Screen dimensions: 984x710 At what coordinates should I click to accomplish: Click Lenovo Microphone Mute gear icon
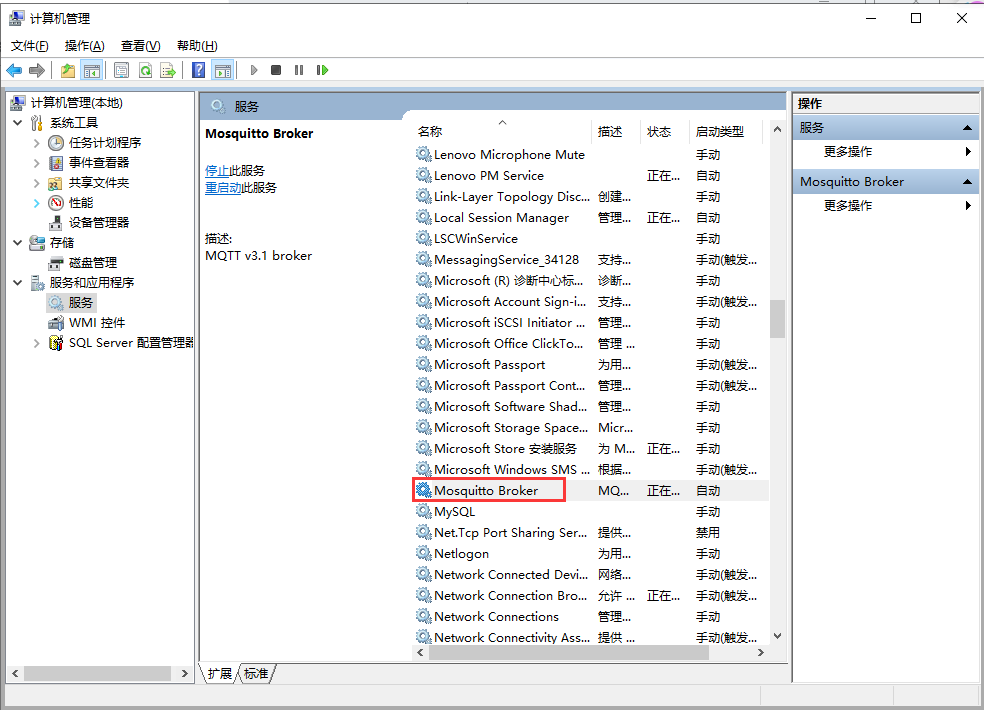pos(424,154)
